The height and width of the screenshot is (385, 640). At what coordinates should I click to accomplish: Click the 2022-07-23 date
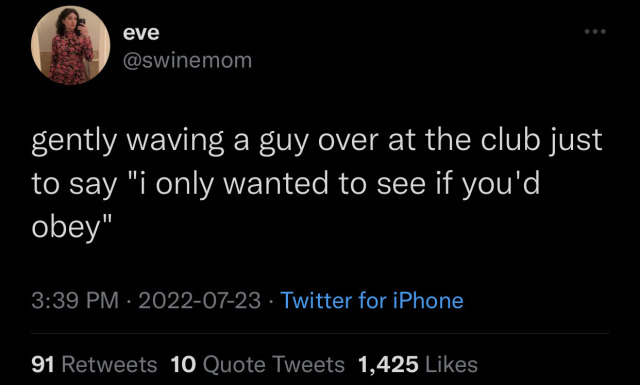(x=200, y=300)
